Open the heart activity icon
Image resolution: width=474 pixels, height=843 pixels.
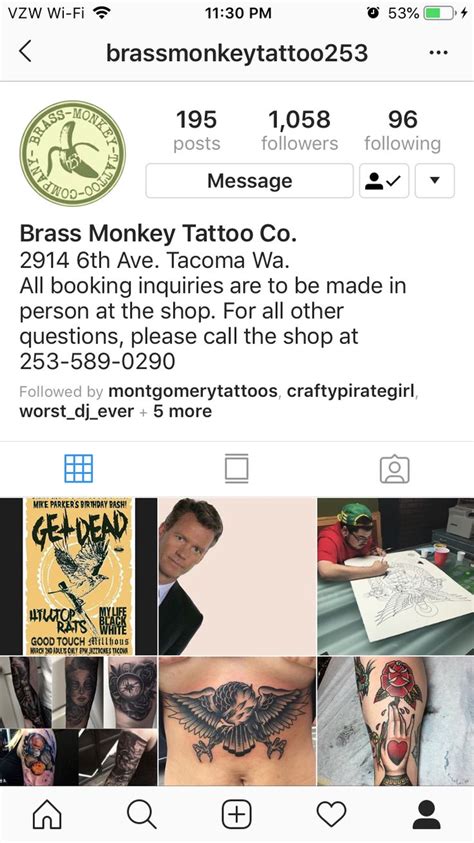coord(331,814)
